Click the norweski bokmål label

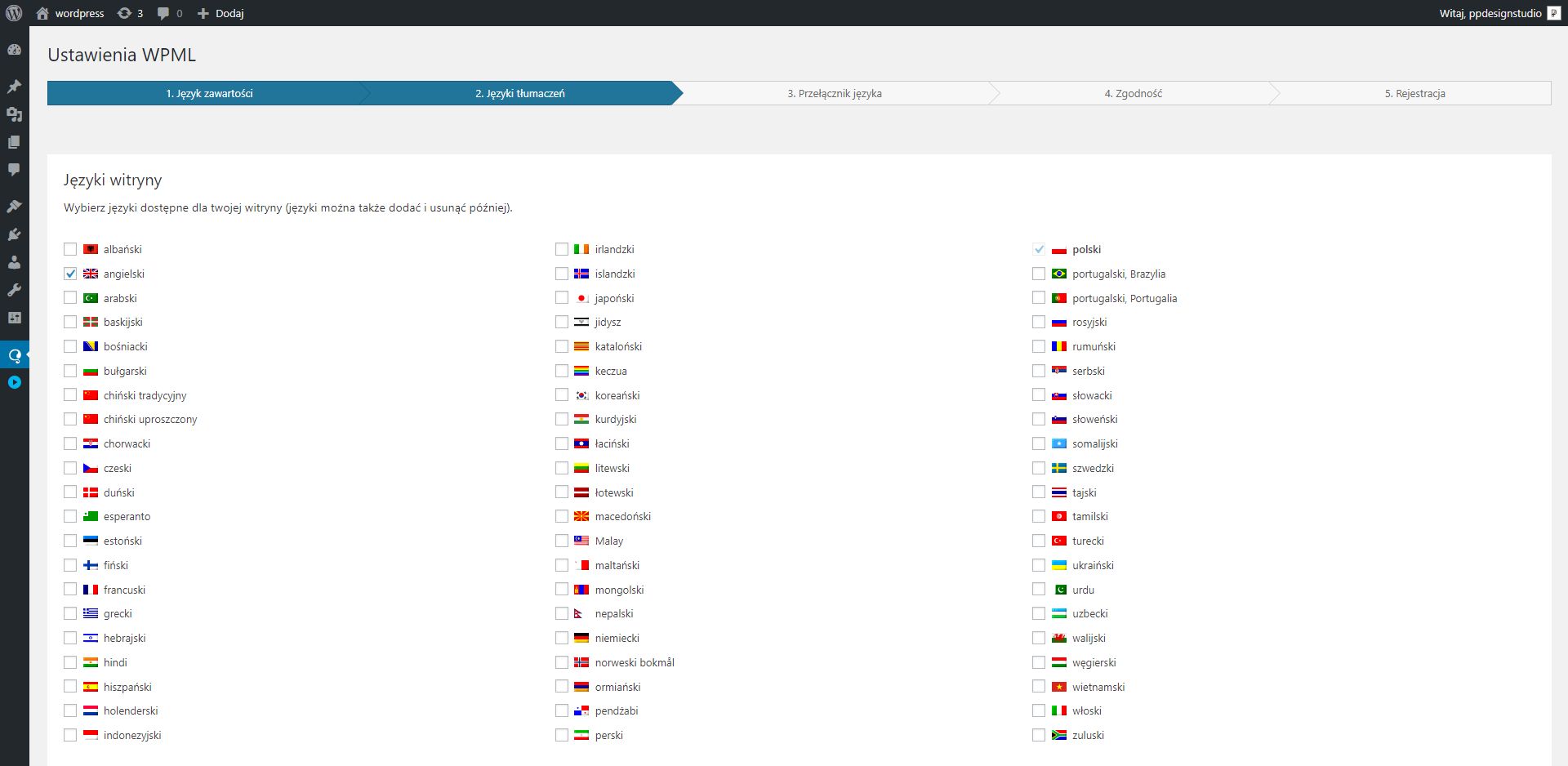pos(635,662)
